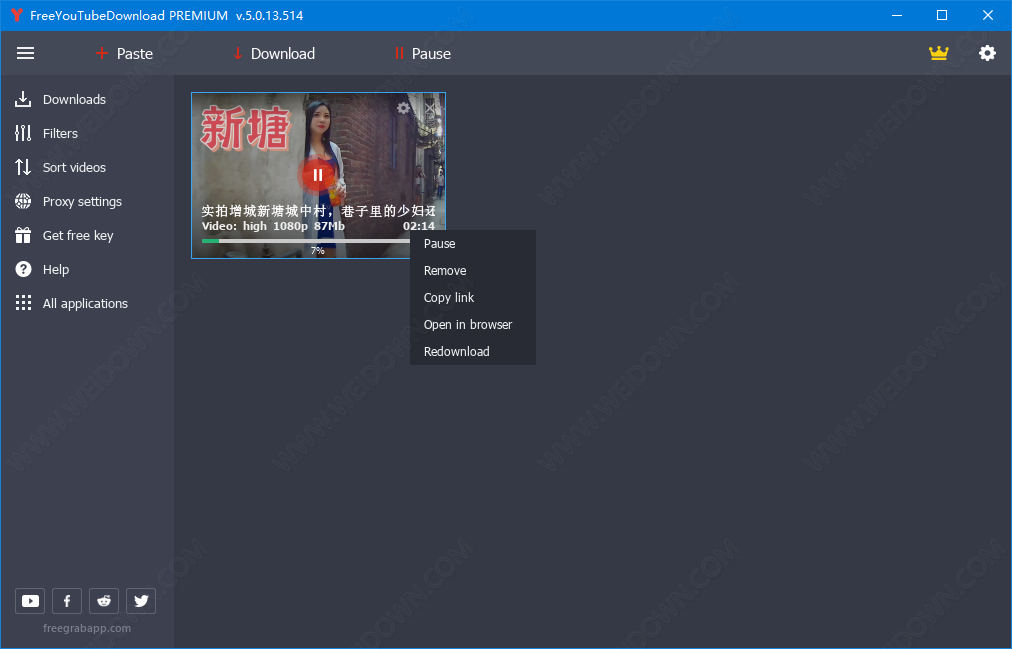Choose Remove in context menu

click(472, 271)
